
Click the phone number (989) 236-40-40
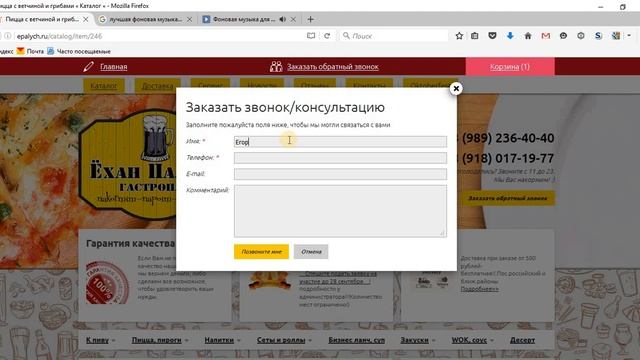[508, 138]
